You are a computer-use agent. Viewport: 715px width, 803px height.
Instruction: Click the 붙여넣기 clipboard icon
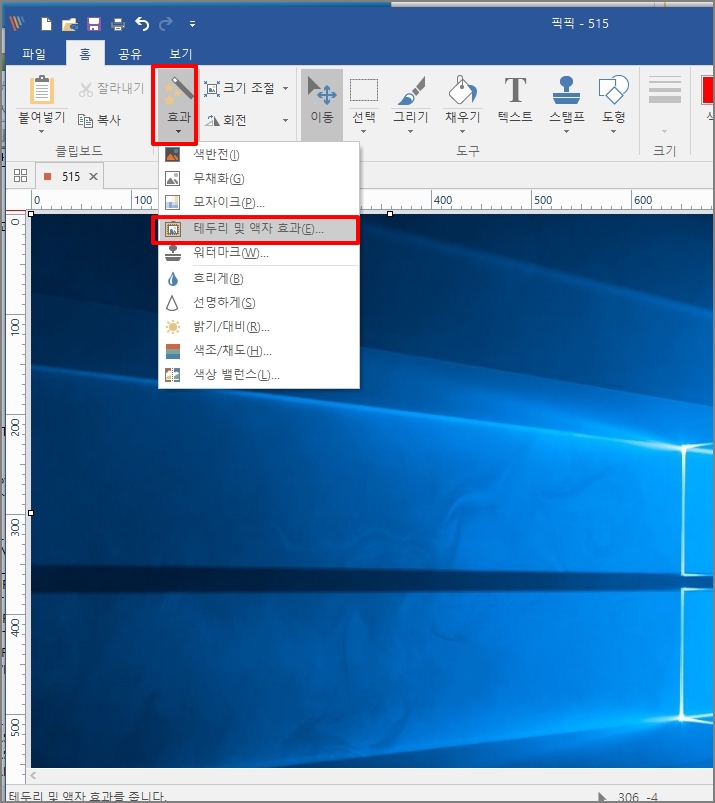(41, 90)
